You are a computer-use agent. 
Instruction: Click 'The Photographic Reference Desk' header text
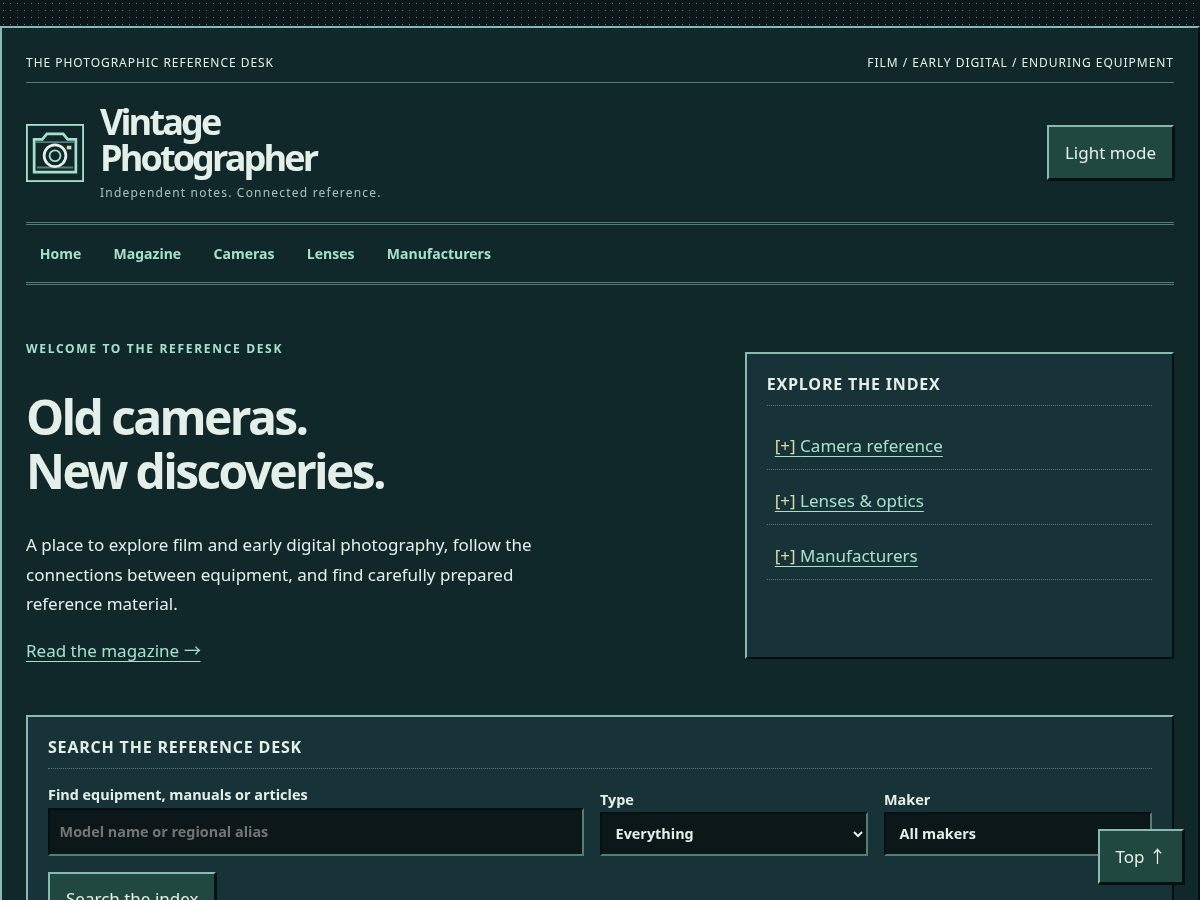pos(150,63)
